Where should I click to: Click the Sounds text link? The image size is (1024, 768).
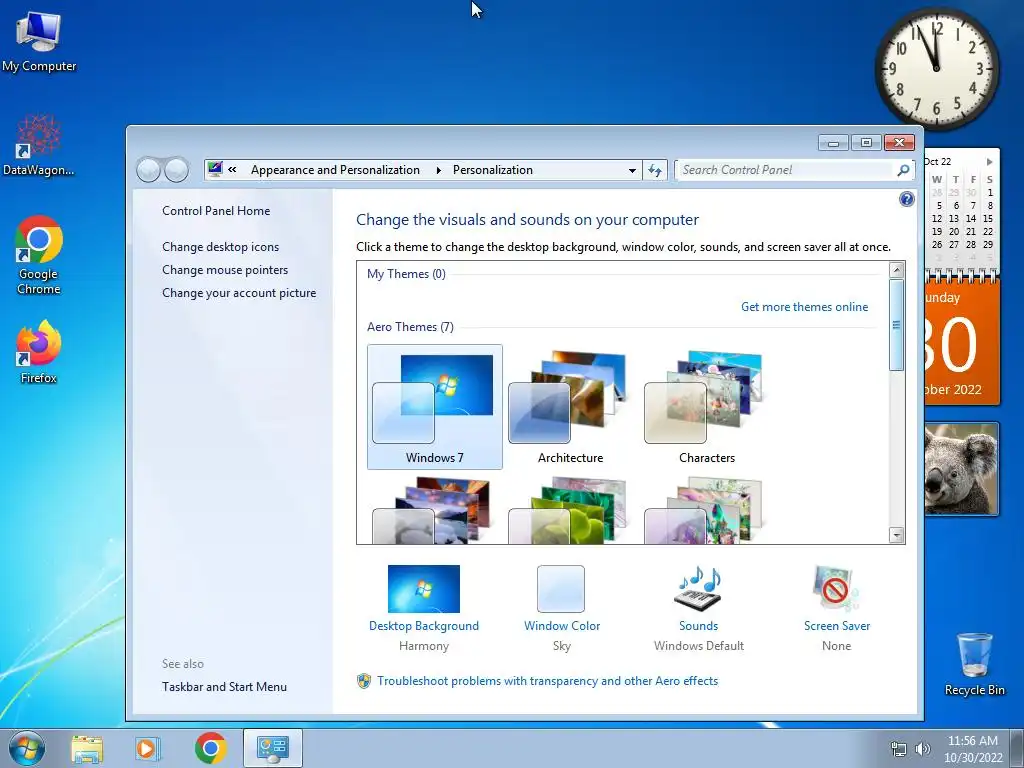[698, 626]
